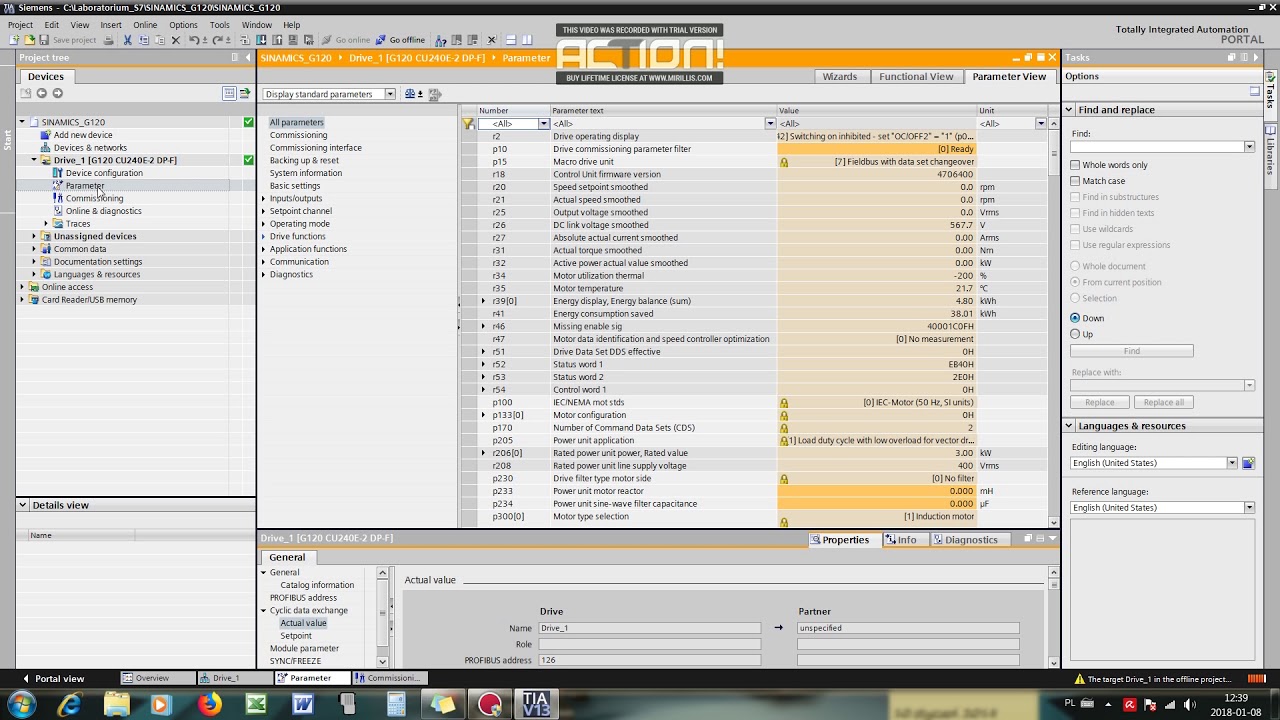The height and width of the screenshot is (720, 1280).
Task: Collapse the Project tree panel arrow
Action: click(248, 57)
